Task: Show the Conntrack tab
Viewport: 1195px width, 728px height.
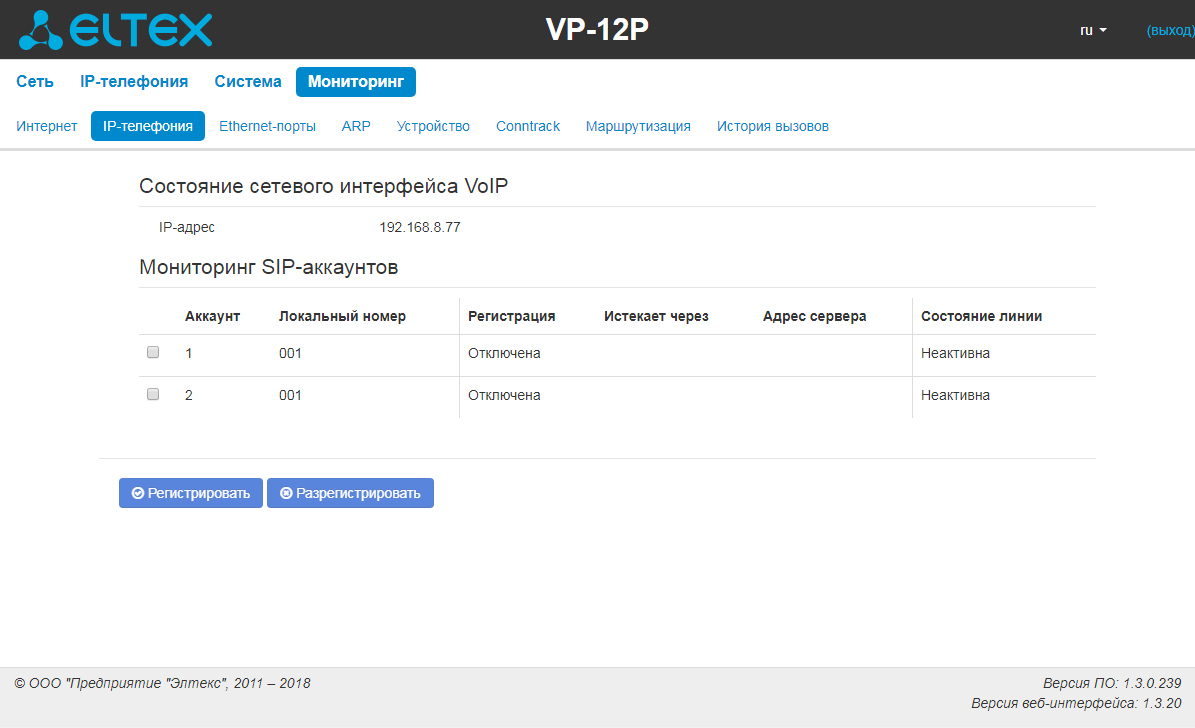Action: (x=528, y=126)
